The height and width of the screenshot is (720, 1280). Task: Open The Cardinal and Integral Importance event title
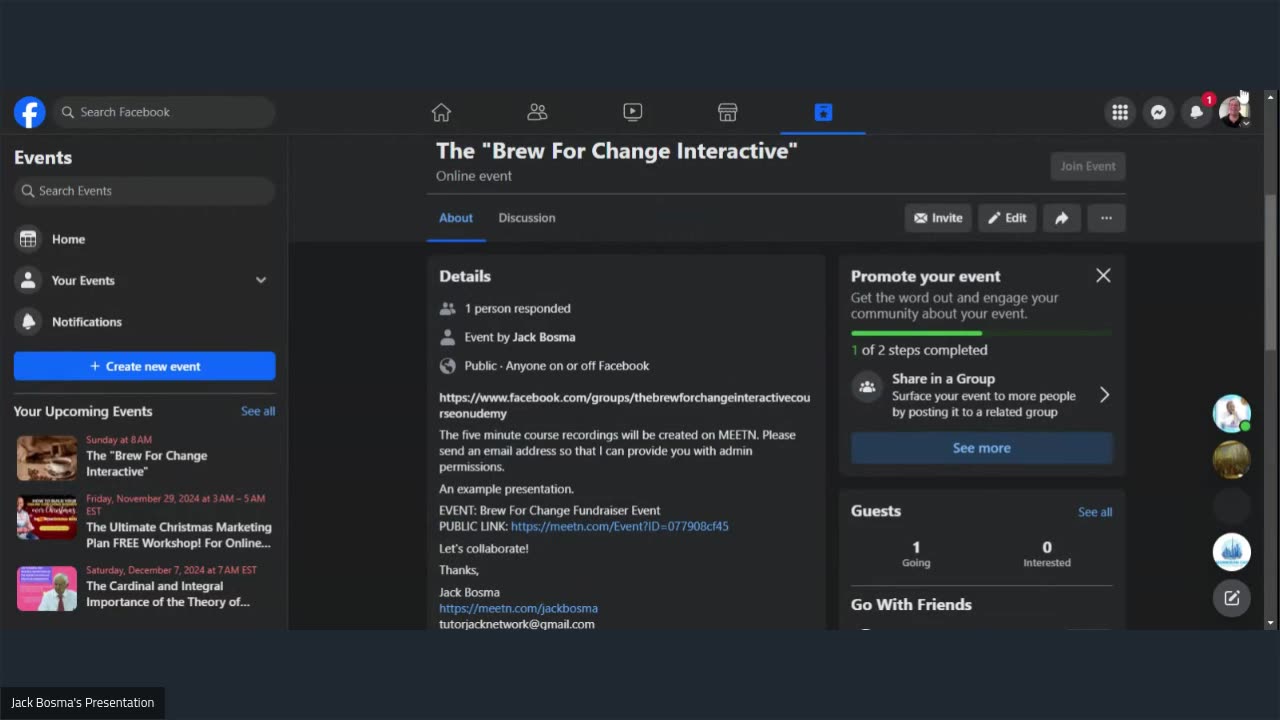click(168, 594)
